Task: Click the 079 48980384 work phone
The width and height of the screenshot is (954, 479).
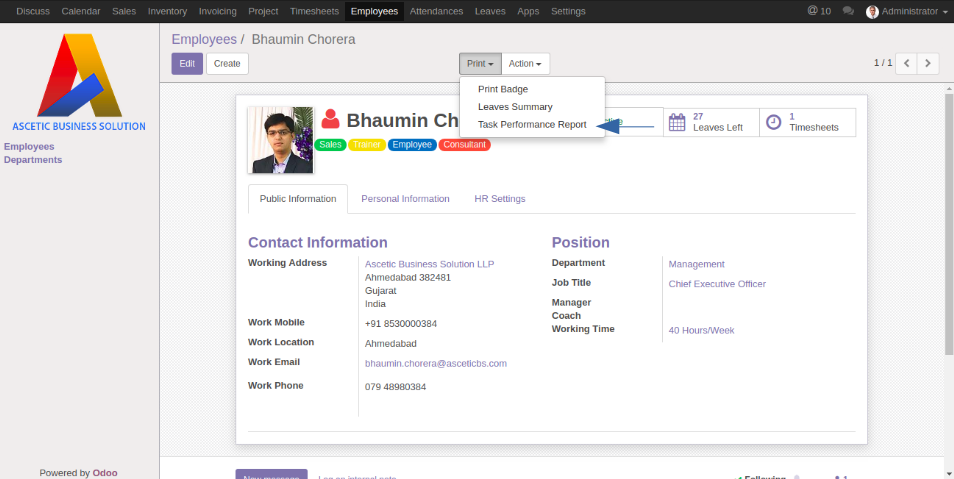Action: [x=395, y=387]
